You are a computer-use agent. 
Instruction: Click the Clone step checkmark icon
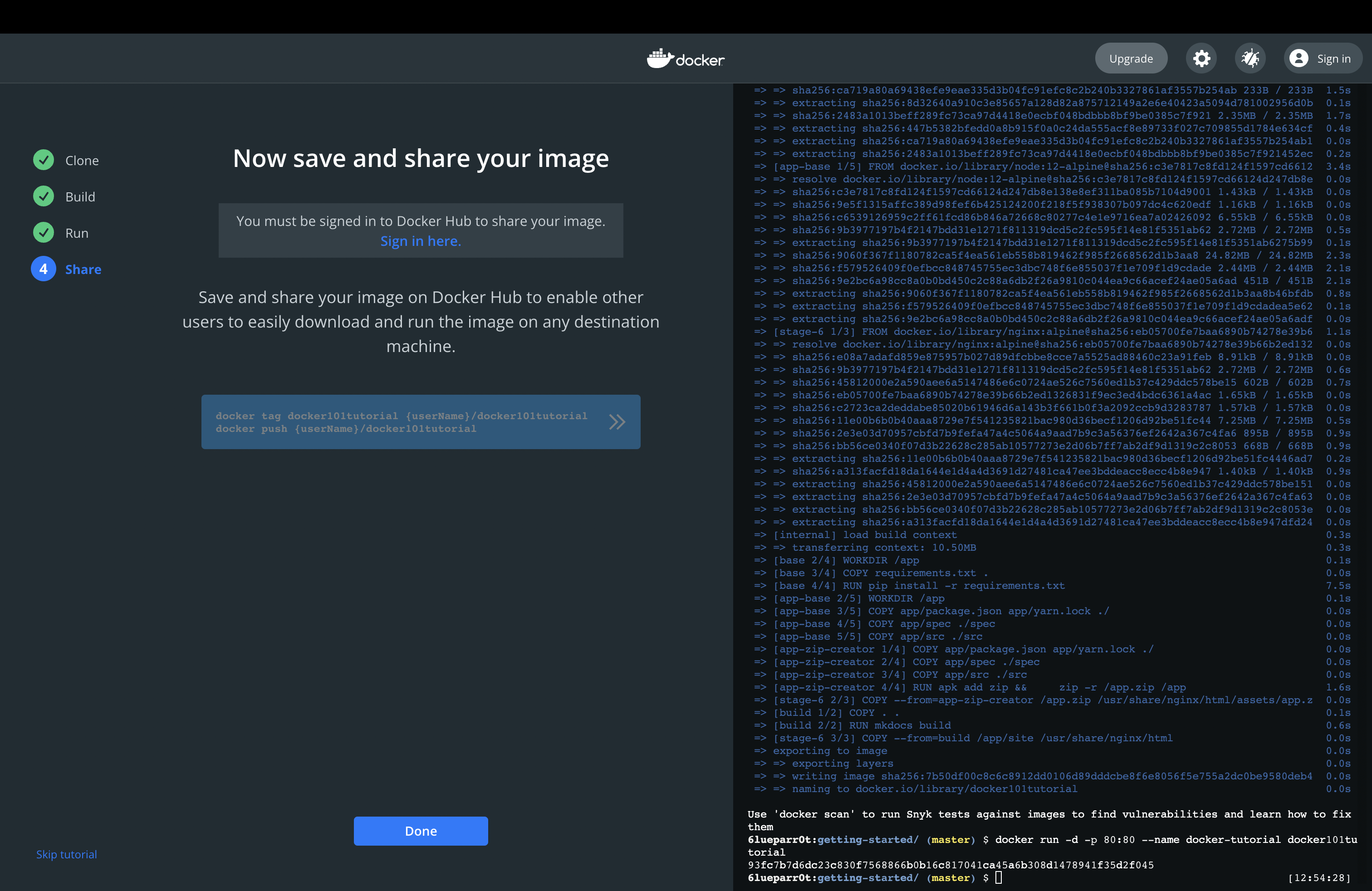coord(43,160)
